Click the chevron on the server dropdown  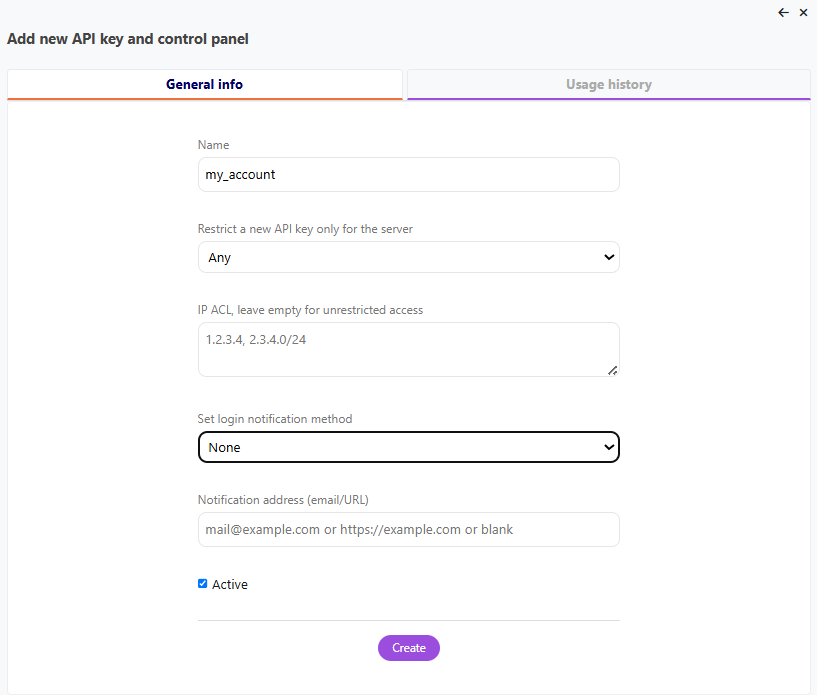coord(609,257)
